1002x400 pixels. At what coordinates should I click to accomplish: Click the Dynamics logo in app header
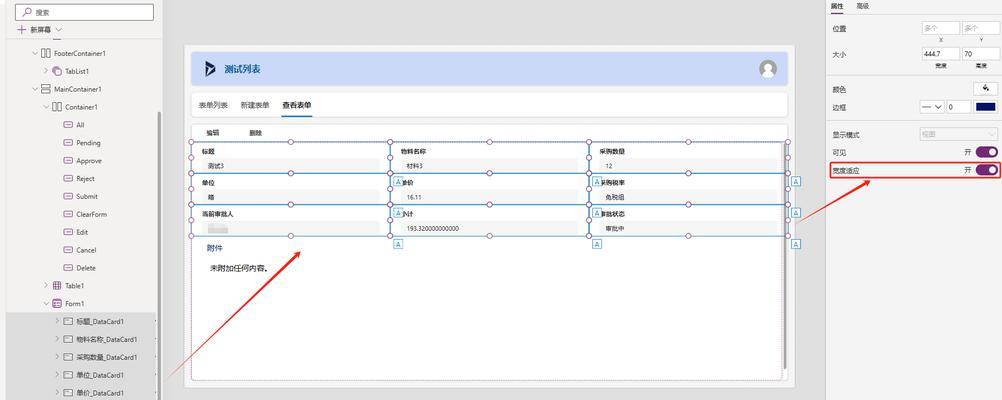(210, 69)
